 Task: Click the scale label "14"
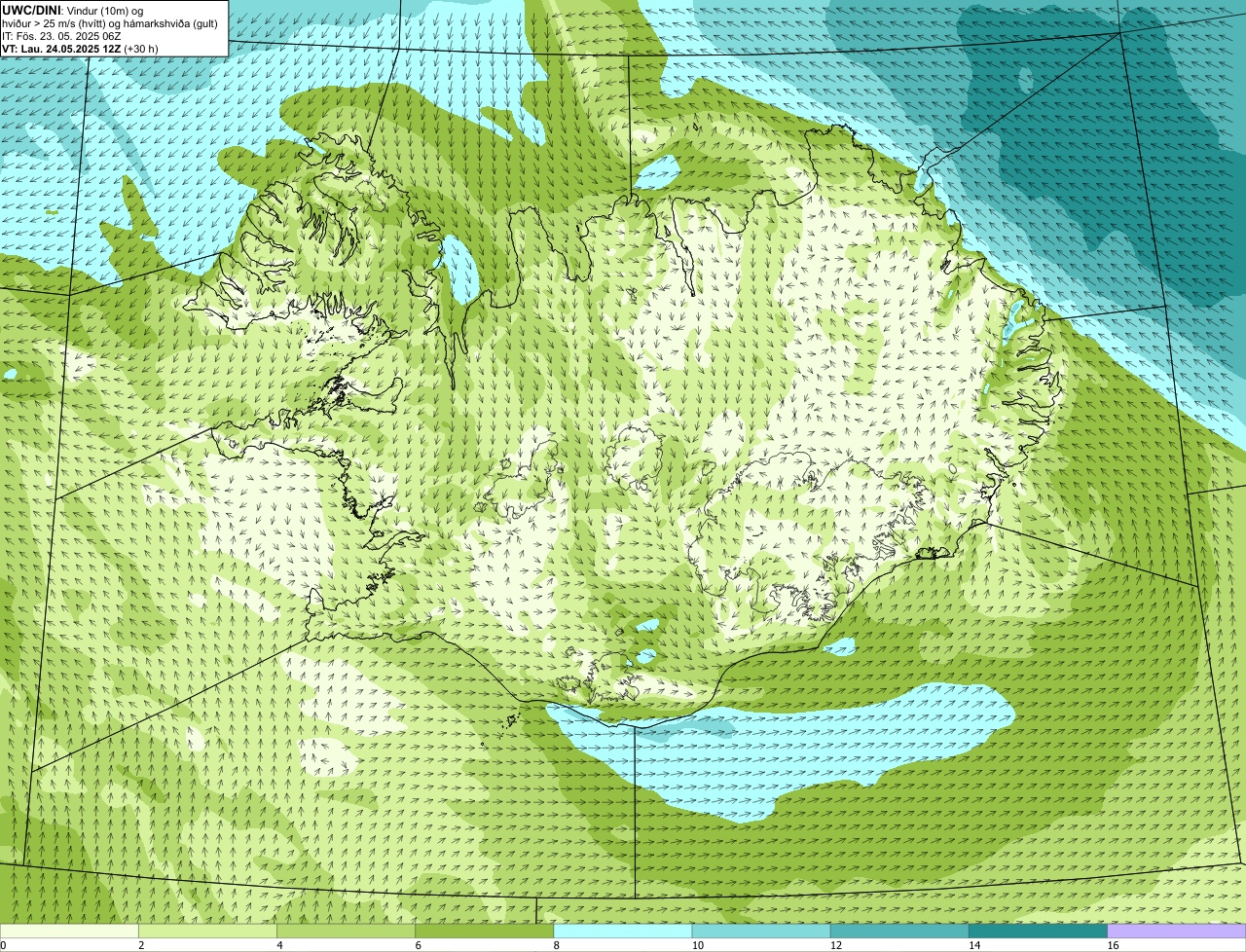point(974,945)
